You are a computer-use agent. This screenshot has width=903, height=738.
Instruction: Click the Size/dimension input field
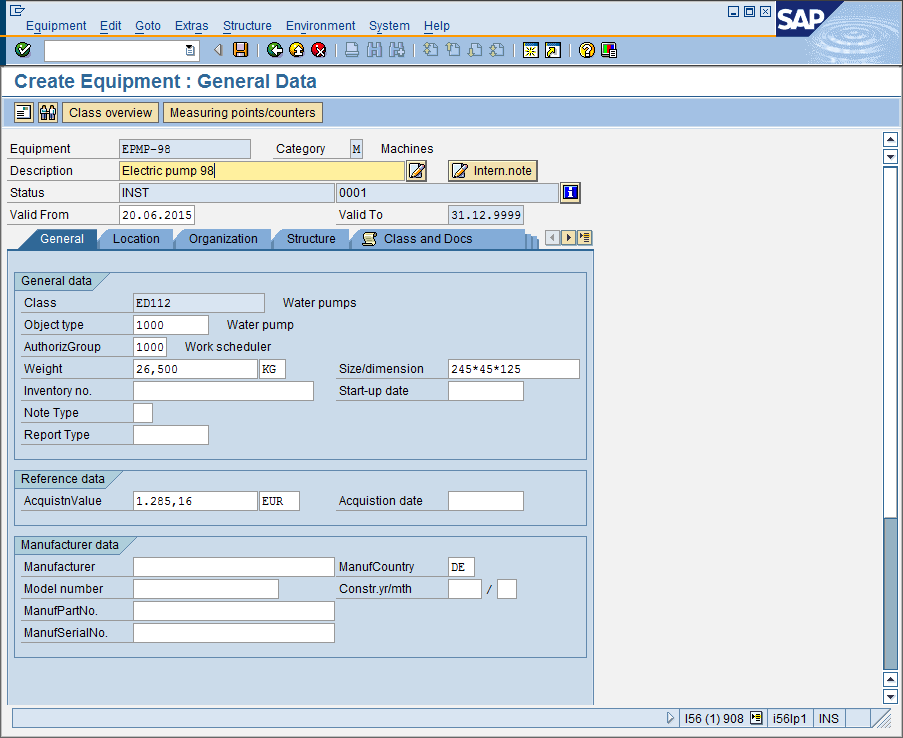(514, 369)
